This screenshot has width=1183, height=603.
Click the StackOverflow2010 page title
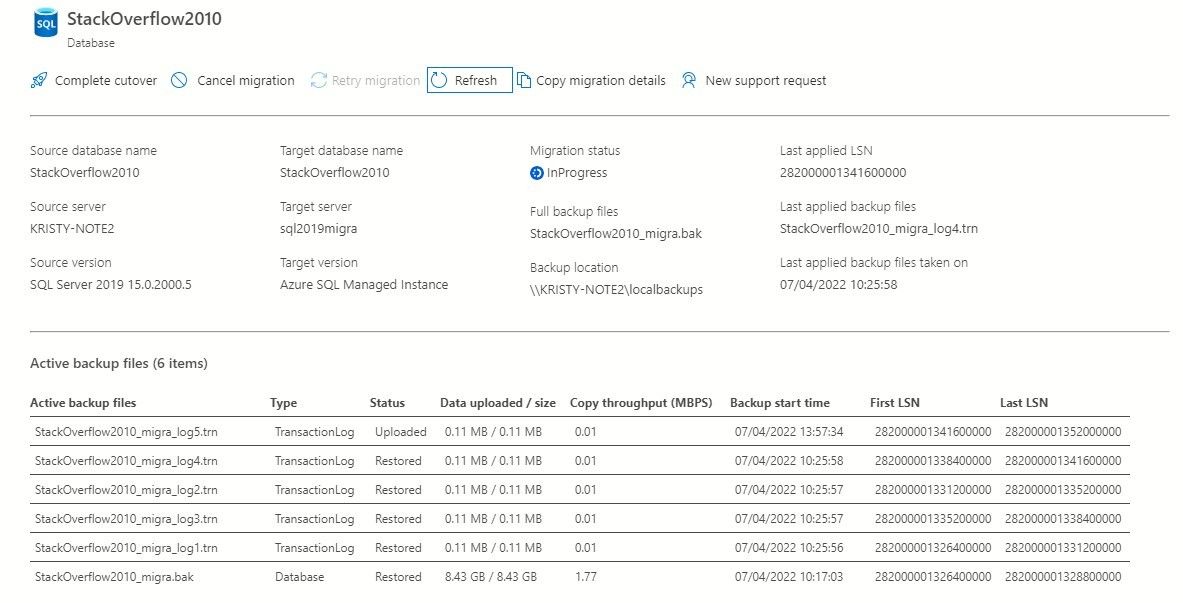(x=144, y=19)
